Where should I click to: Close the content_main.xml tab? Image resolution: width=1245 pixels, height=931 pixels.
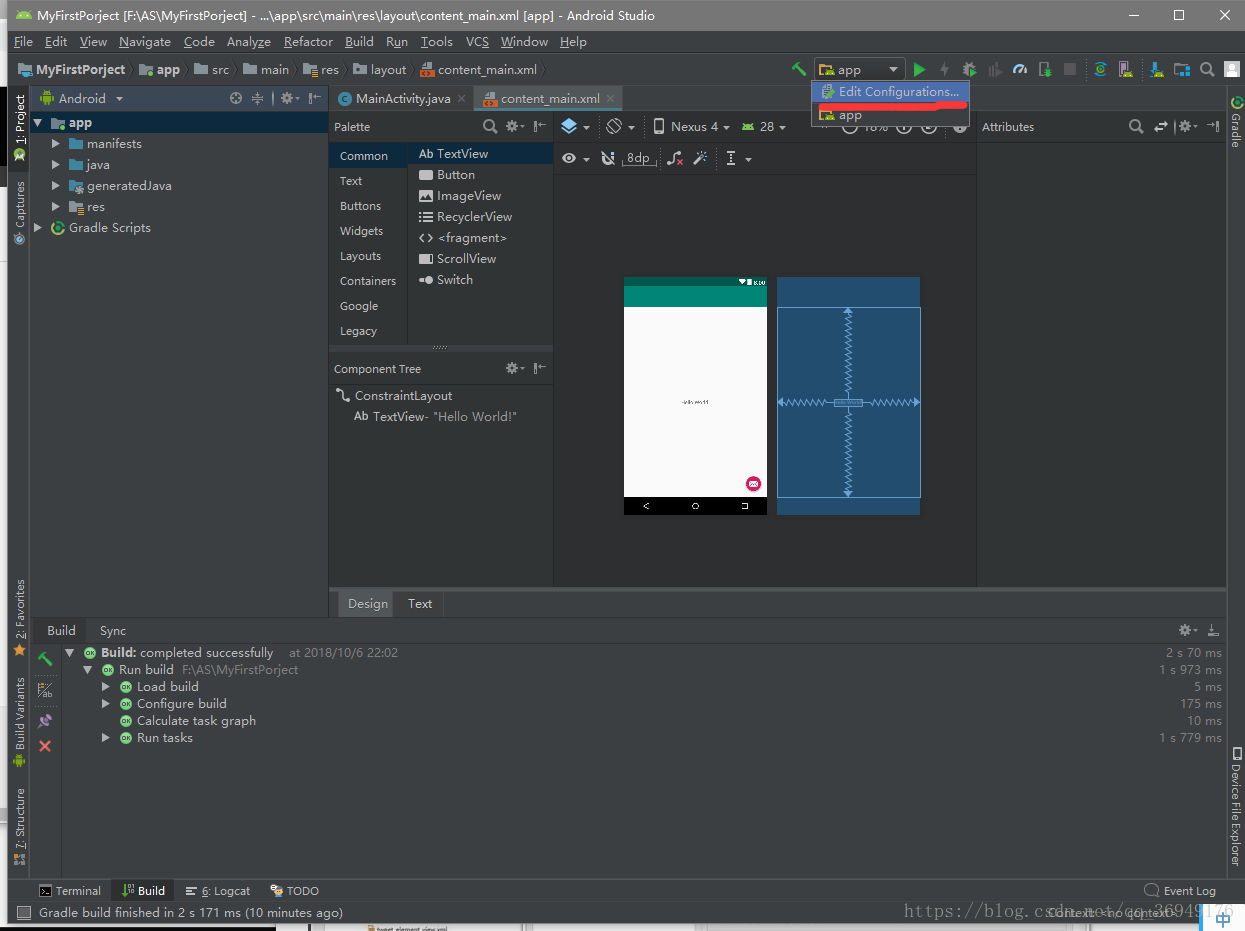click(x=611, y=99)
